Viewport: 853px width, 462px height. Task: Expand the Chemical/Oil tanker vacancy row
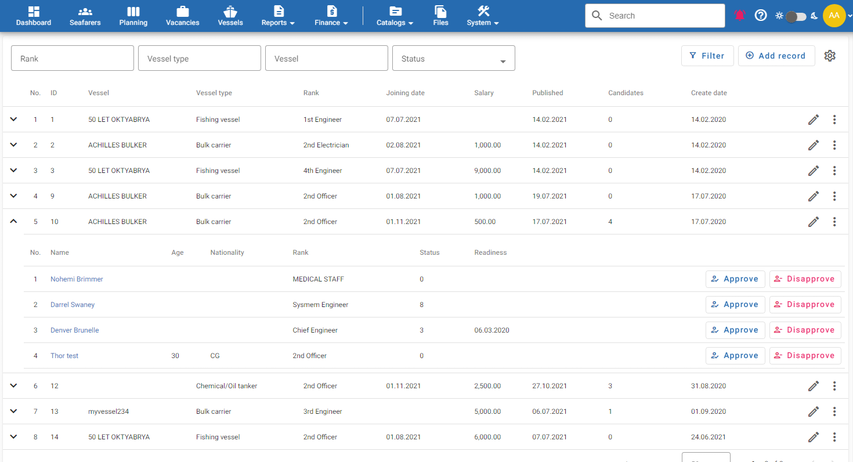coord(14,386)
